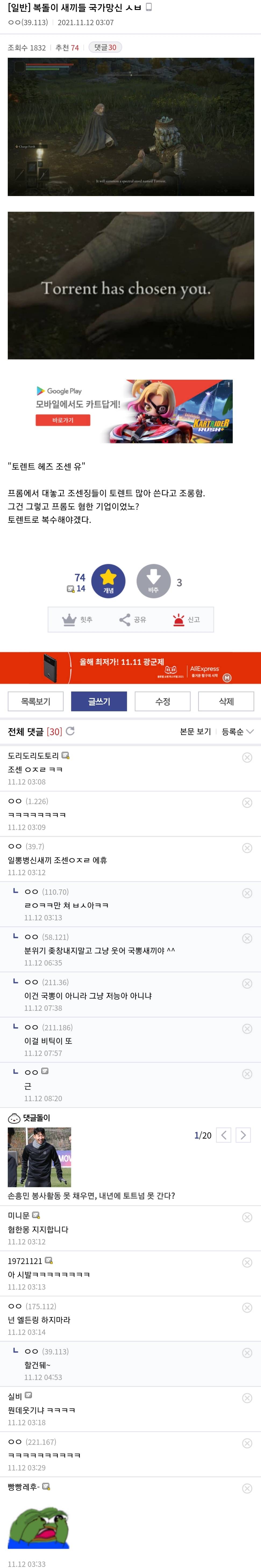261x1568 pixels.
Task: Click the 글쓰기 write post button
Action: (99, 701)
